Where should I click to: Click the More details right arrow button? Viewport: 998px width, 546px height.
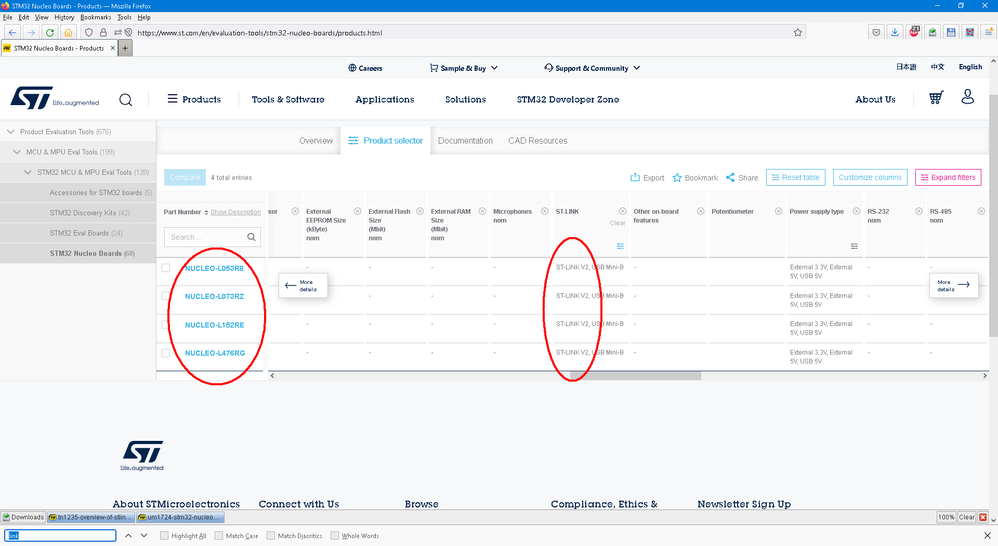click(953, 285)
